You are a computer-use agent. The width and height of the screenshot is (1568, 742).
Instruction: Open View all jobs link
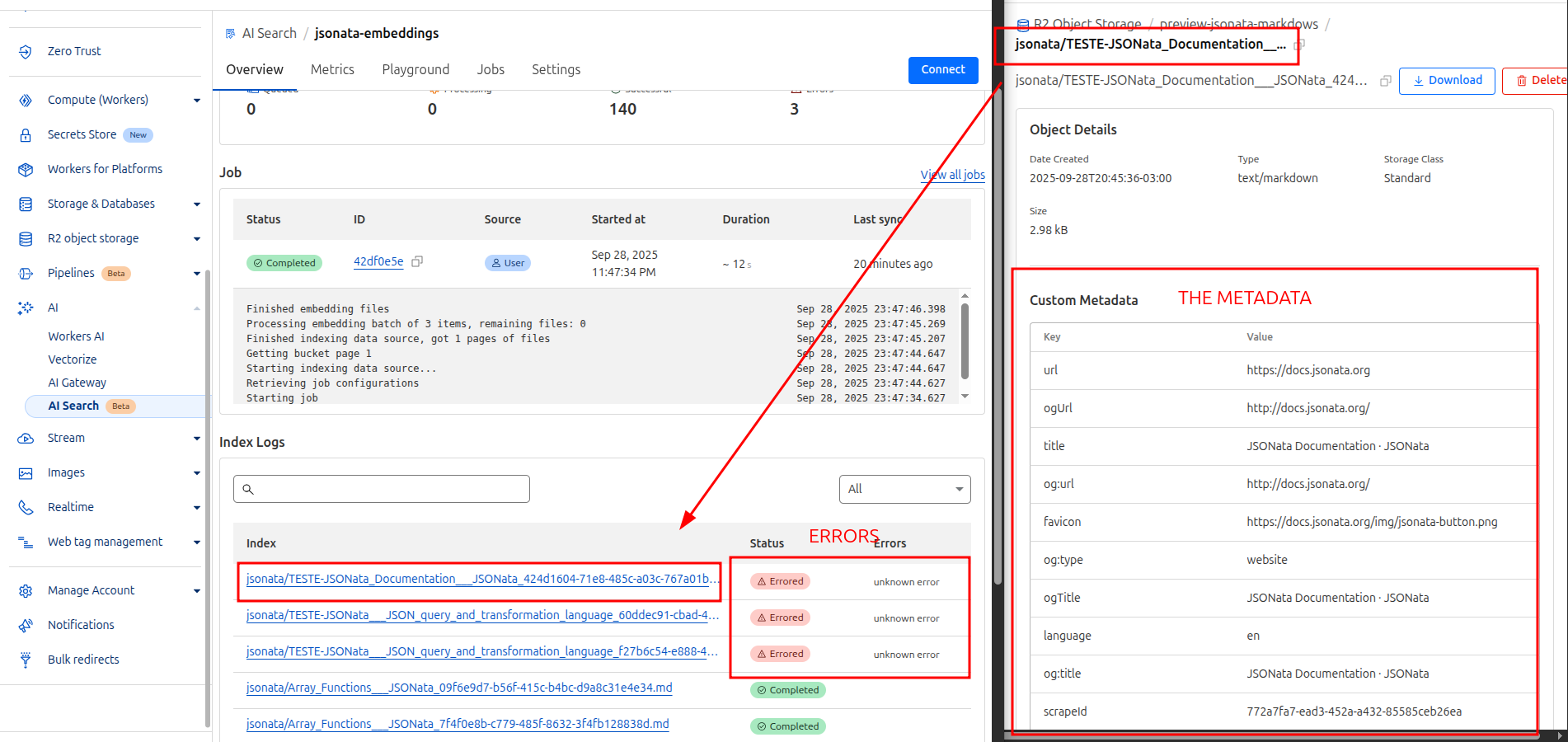point(952,175)
